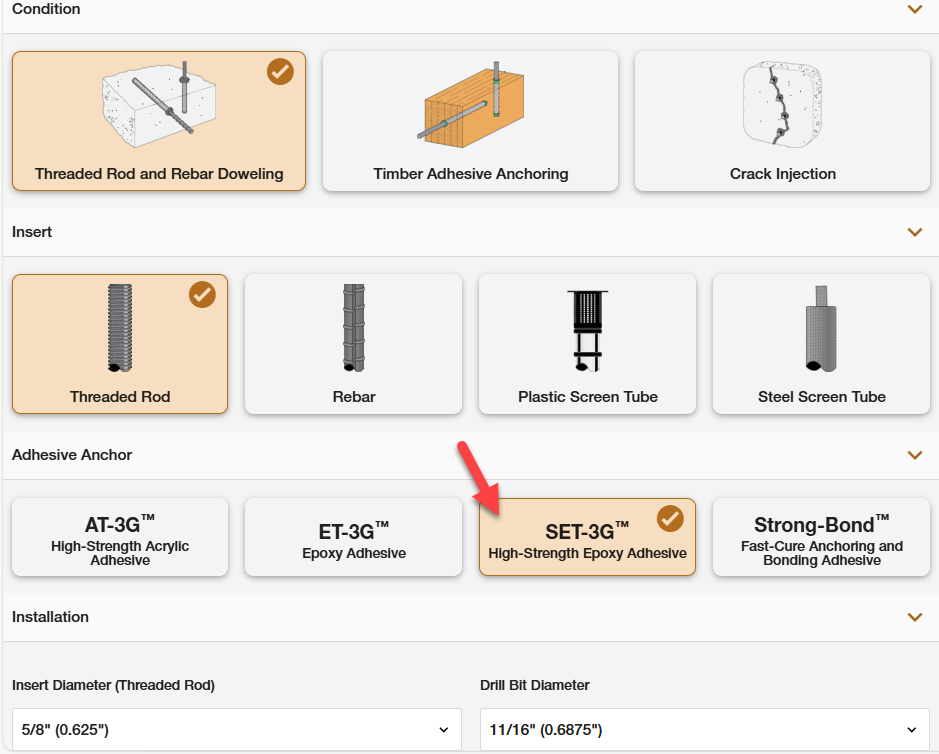Collapse the Insert section chevron
This screenshot has width=939, height=754.
click(914, 232)
